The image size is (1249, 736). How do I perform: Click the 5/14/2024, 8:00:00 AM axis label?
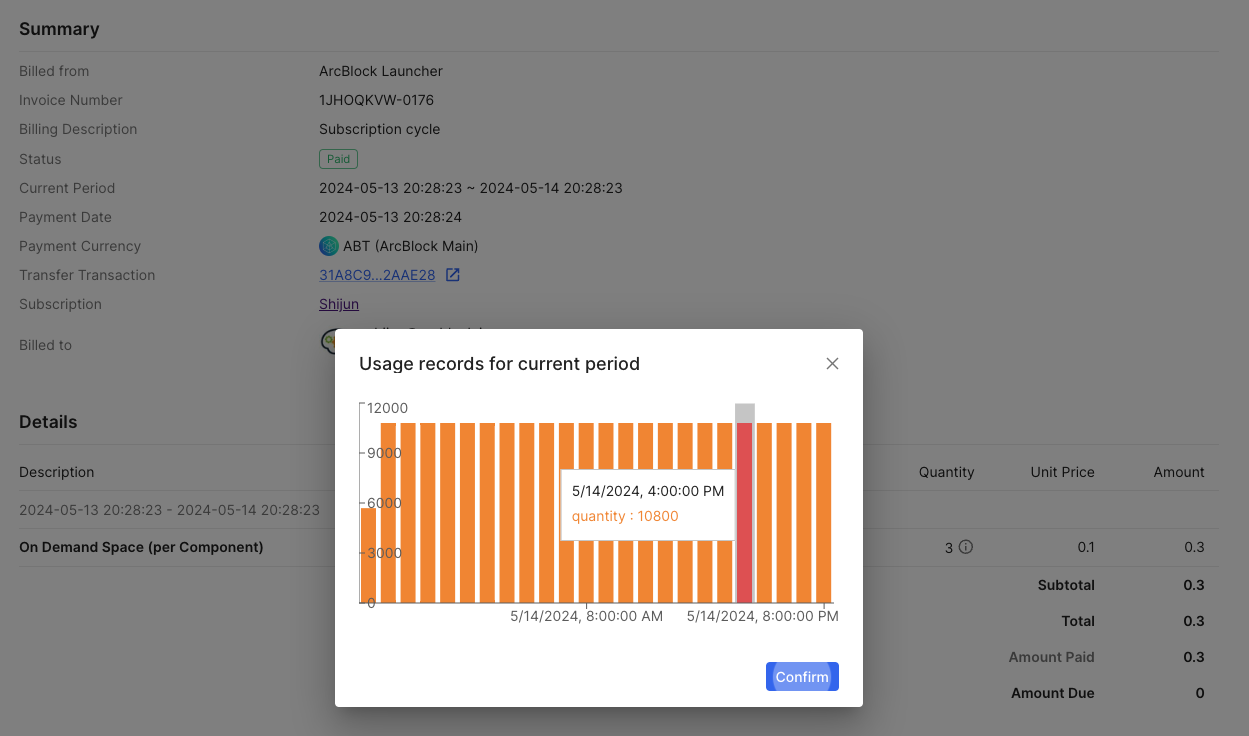coord(587,616)
